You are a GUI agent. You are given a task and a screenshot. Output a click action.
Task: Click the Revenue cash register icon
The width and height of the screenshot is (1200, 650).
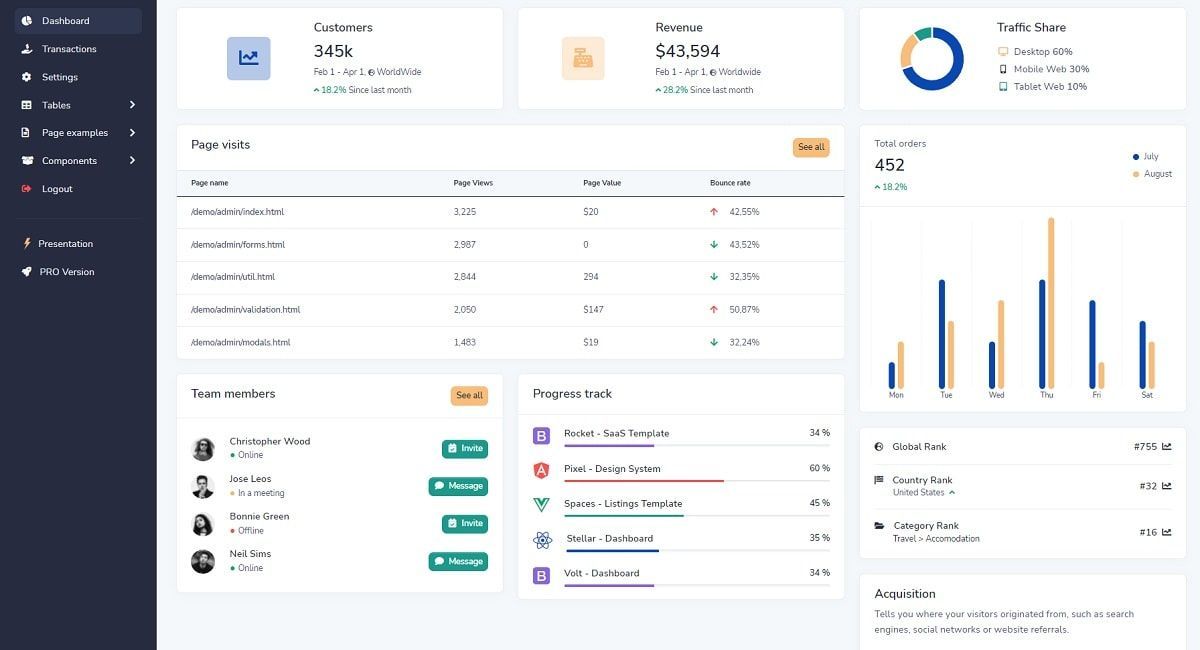[583, 58]
